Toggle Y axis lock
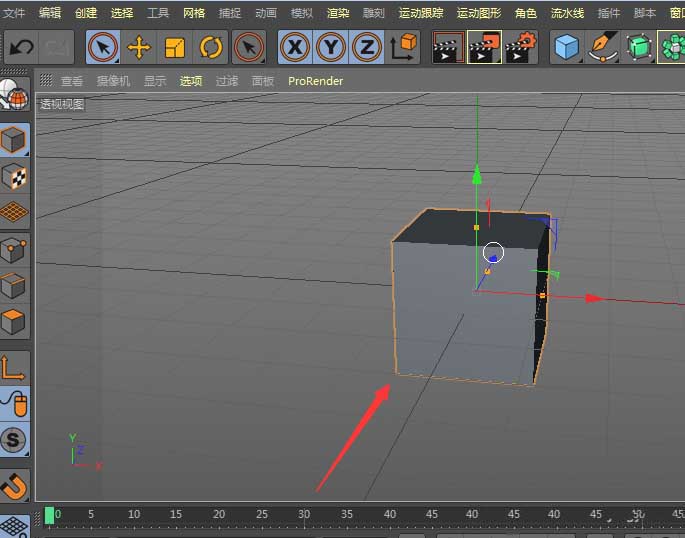The height and width of the screenshot is (538, 685). point(331,47)
